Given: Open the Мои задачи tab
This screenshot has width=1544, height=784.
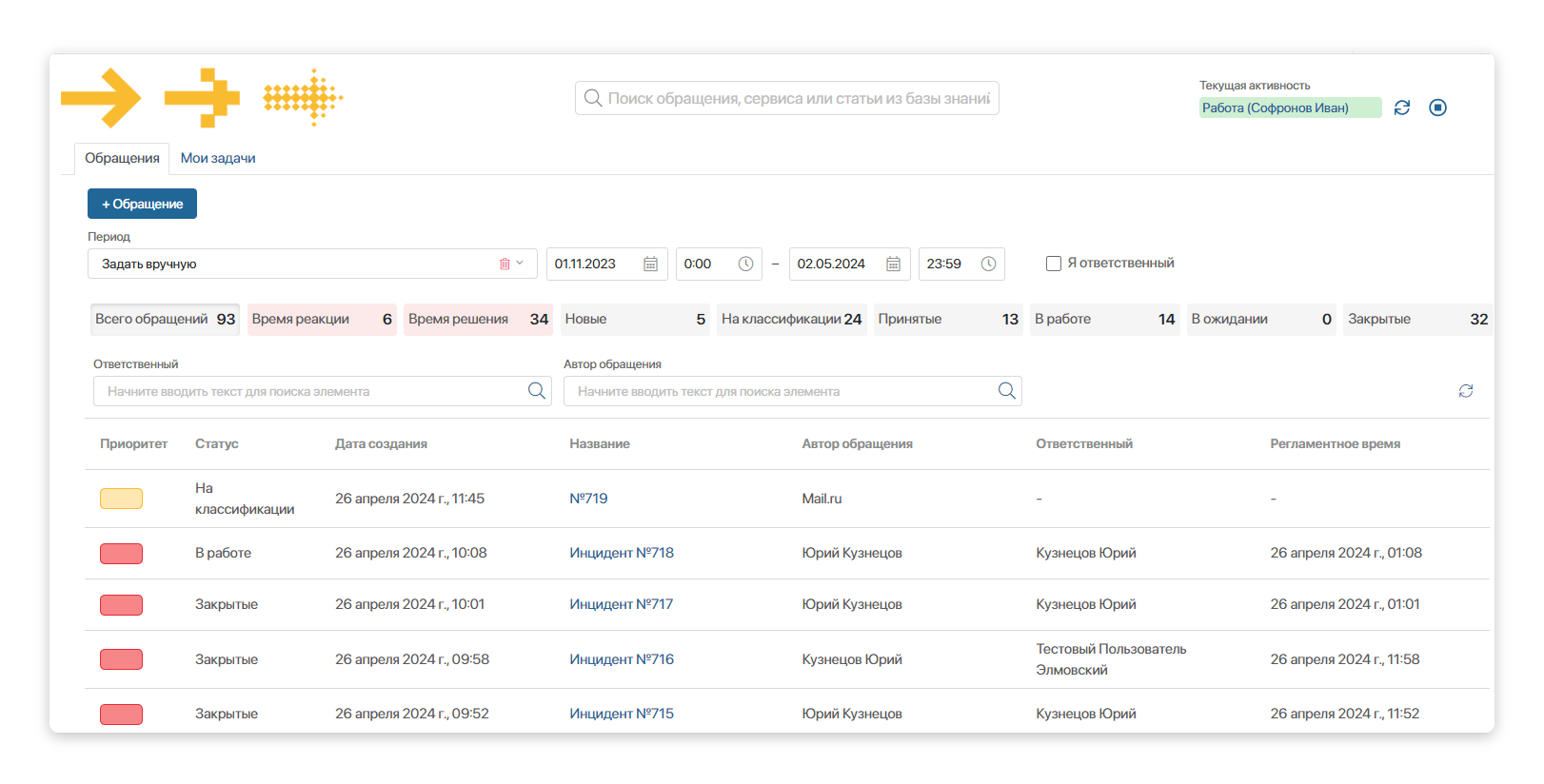Looking at the screenshot, I should (x=218, y=158).
